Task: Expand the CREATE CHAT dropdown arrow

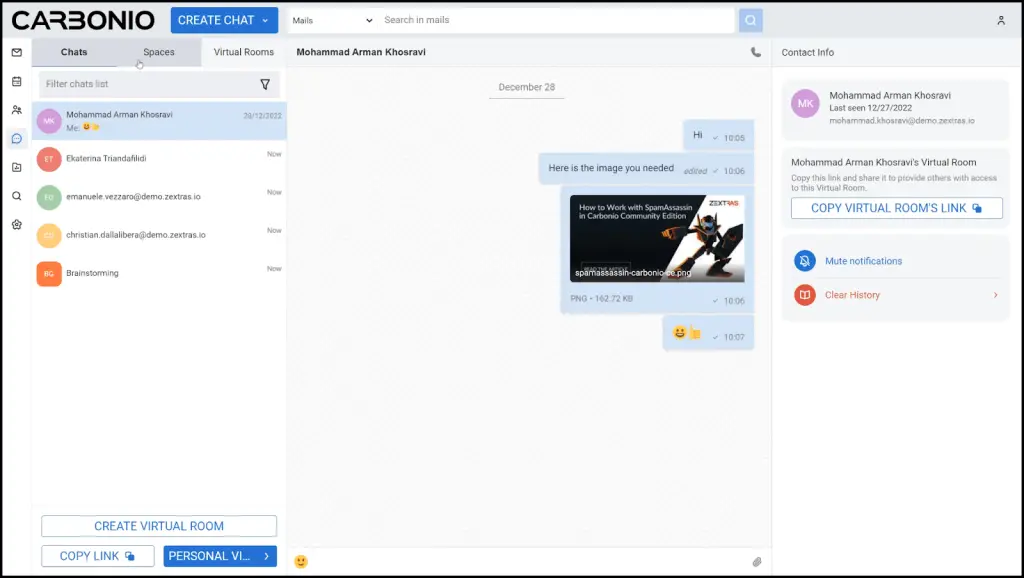Action: click(x=265, y=21)
